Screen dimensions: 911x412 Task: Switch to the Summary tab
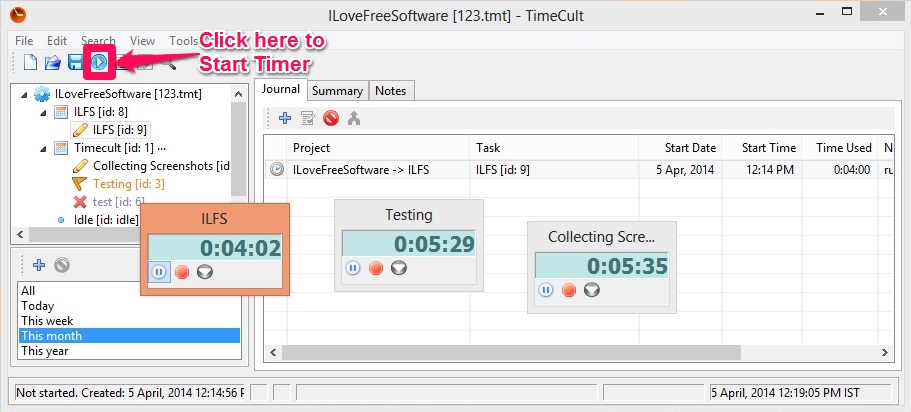coord(337,91)
